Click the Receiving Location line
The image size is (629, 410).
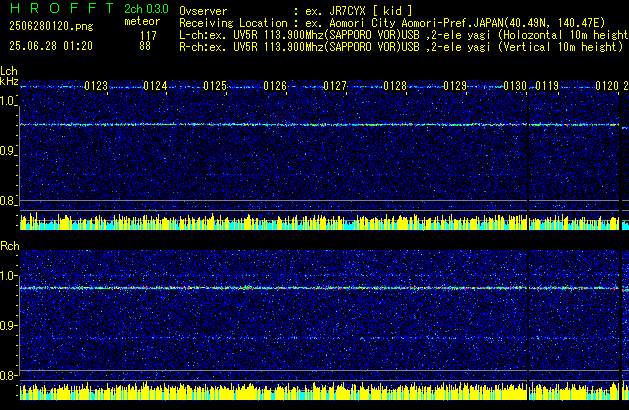coord(392,23)
